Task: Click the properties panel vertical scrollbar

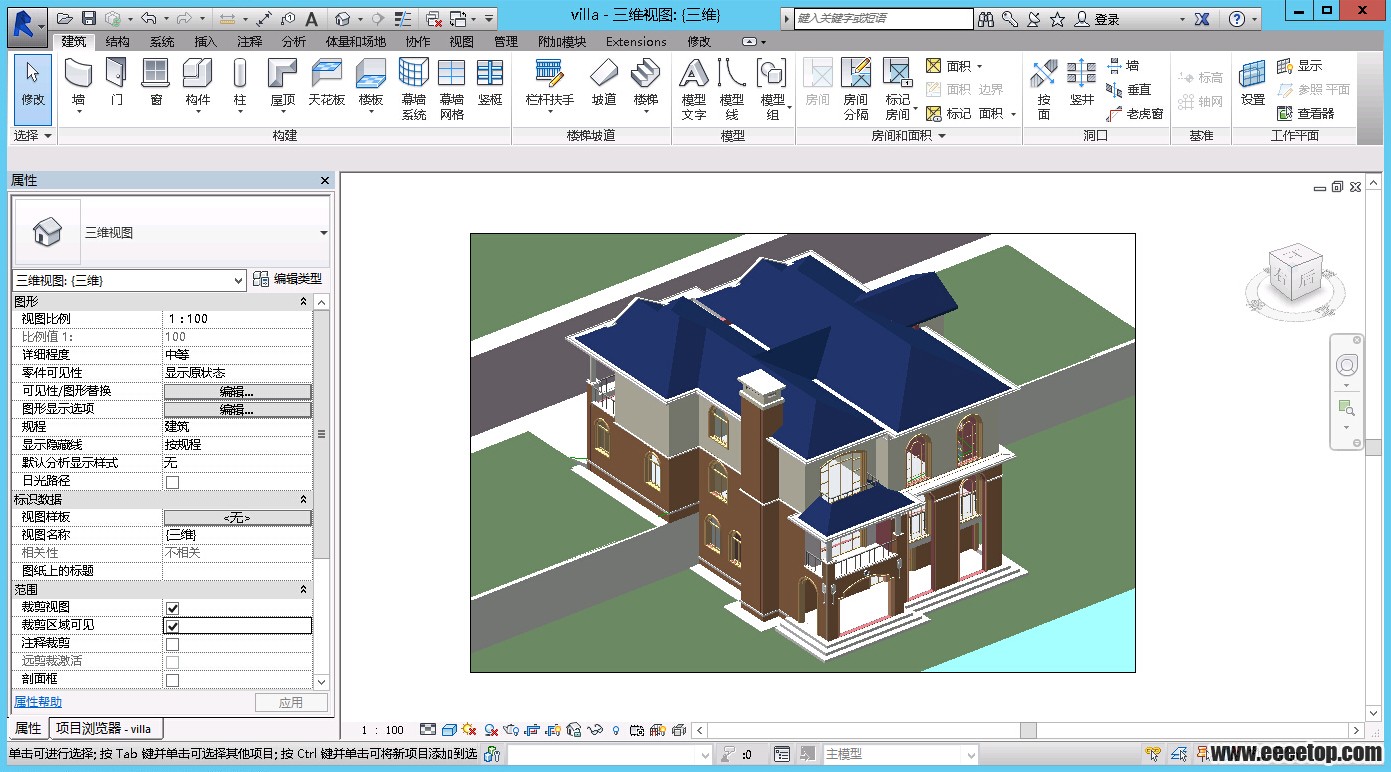Action: point(321,434)
